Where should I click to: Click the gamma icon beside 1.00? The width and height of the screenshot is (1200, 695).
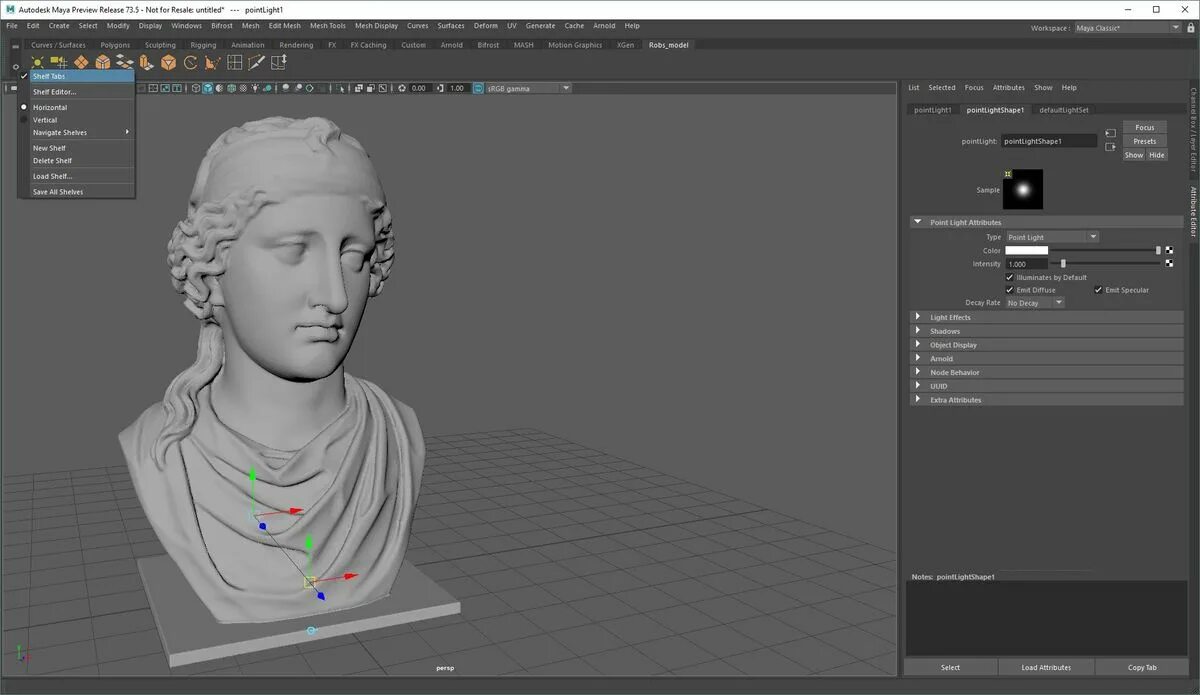[x=440, y=88]
